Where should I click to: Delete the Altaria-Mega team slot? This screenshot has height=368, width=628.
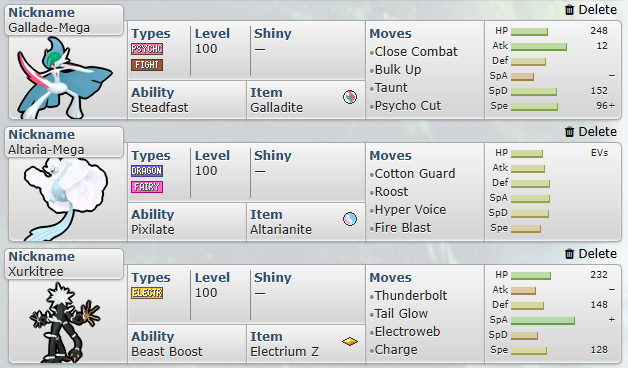pos(591,131)
